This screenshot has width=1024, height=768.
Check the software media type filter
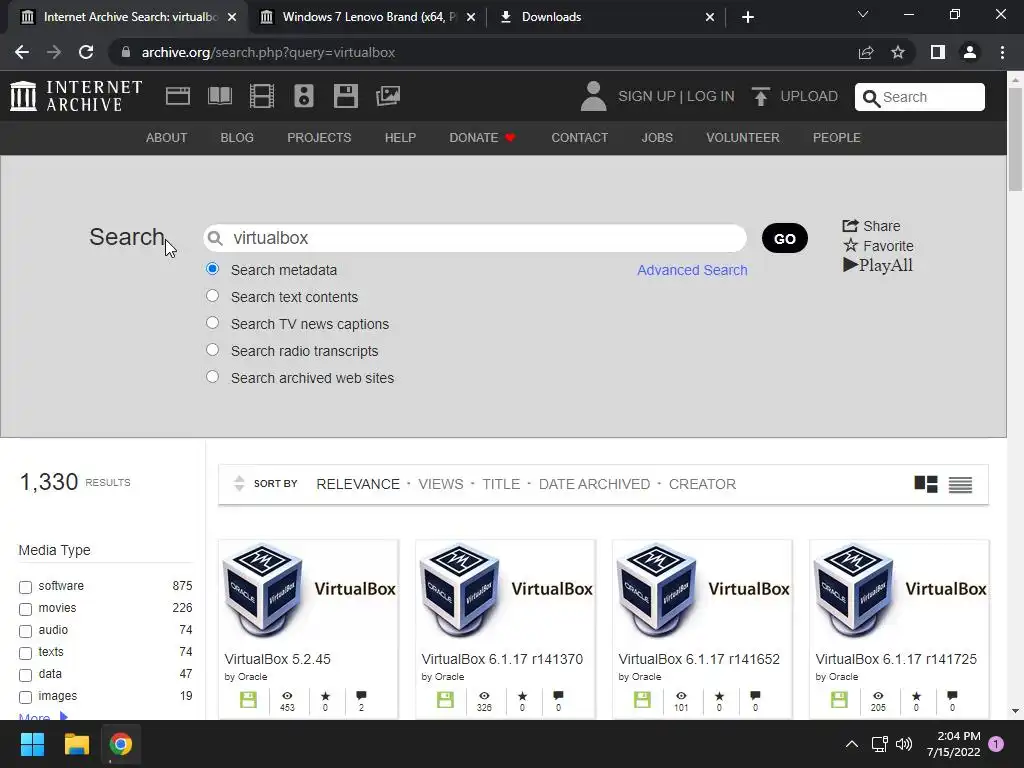coord(25,586)
